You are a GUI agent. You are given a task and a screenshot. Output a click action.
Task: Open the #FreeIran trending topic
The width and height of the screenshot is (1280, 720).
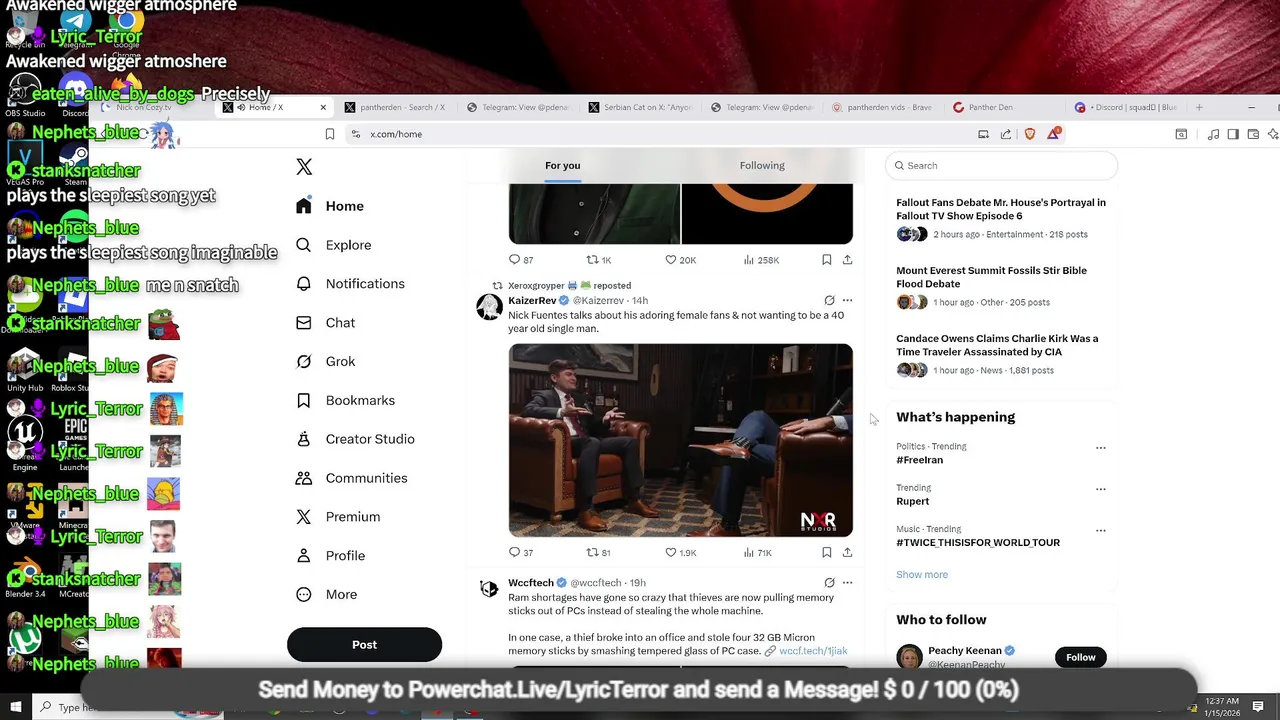click(919, 460)
